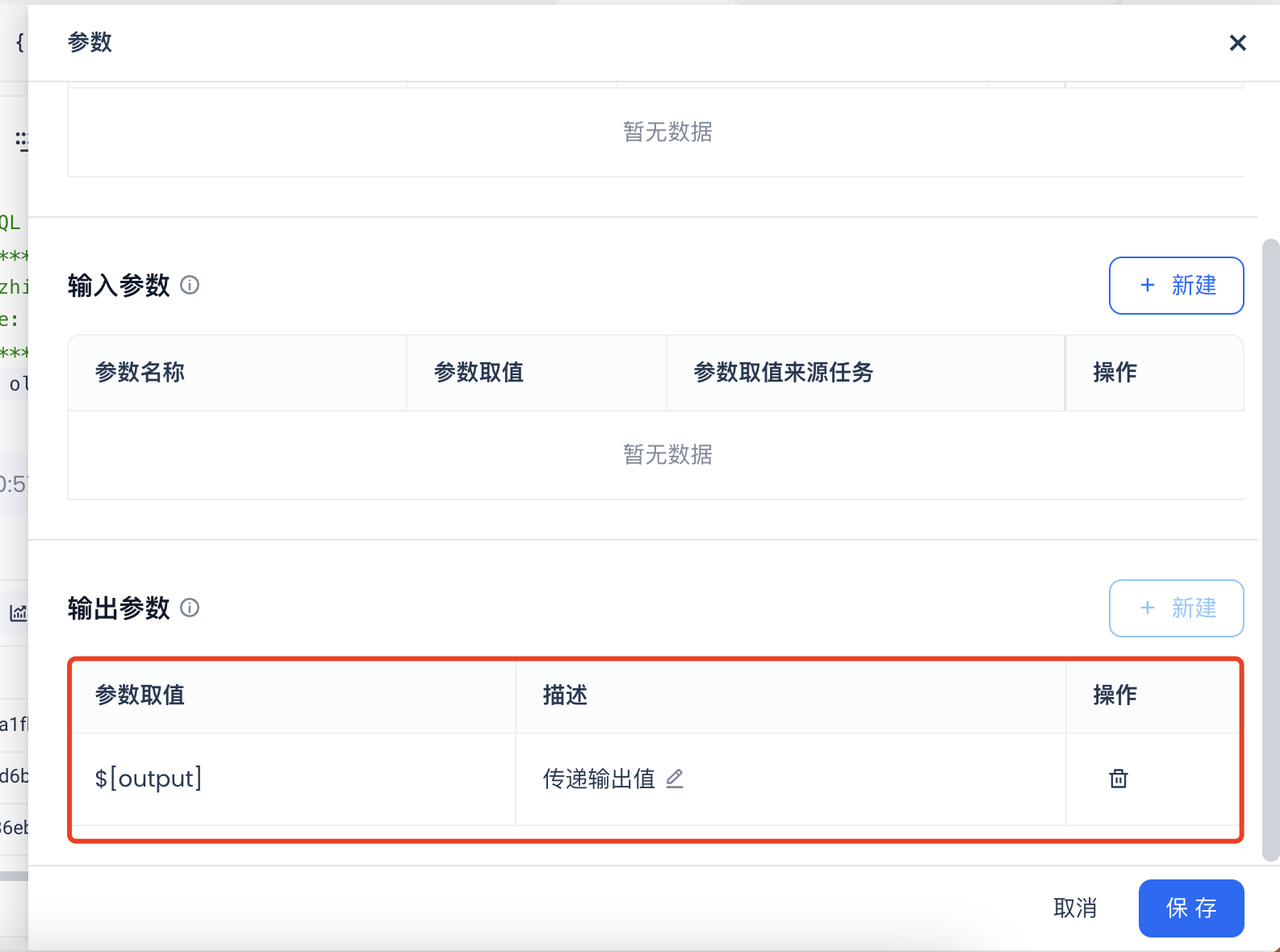1280x952 pixels.
Task: Click the 传递输出值 description text
Action: [x=599, y=779]
